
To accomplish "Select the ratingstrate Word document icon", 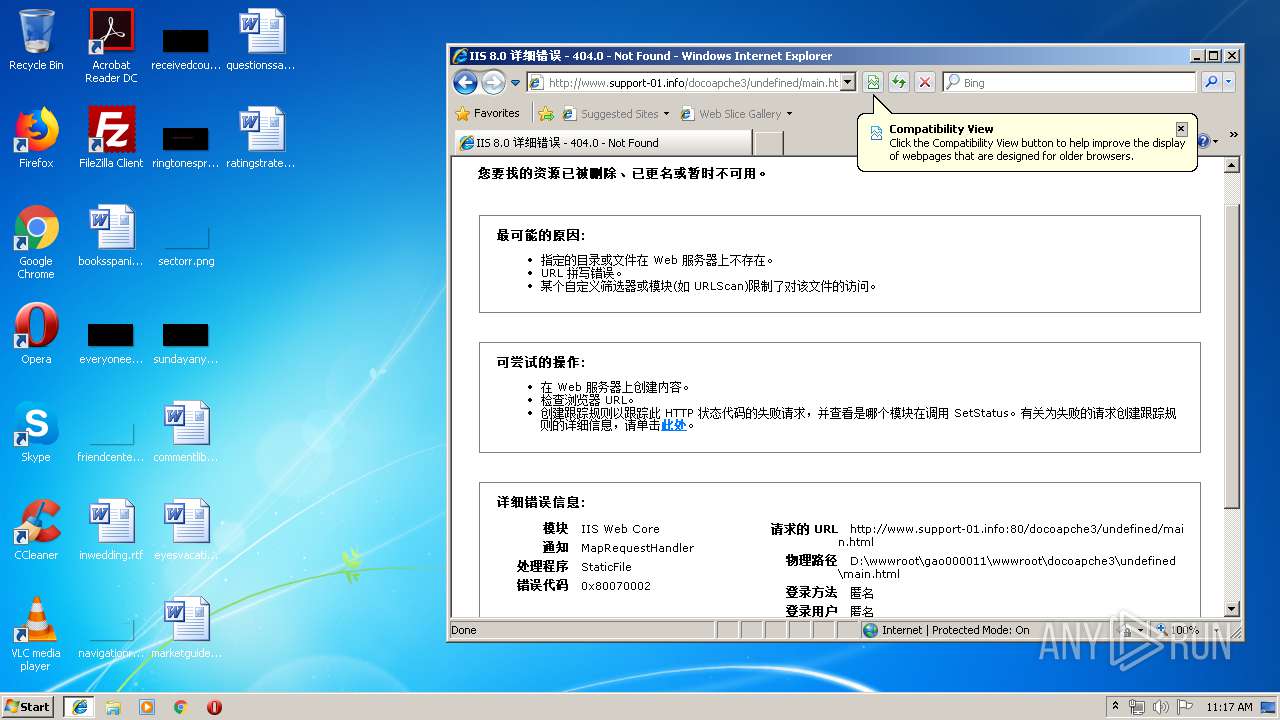I will pos(261,138).
